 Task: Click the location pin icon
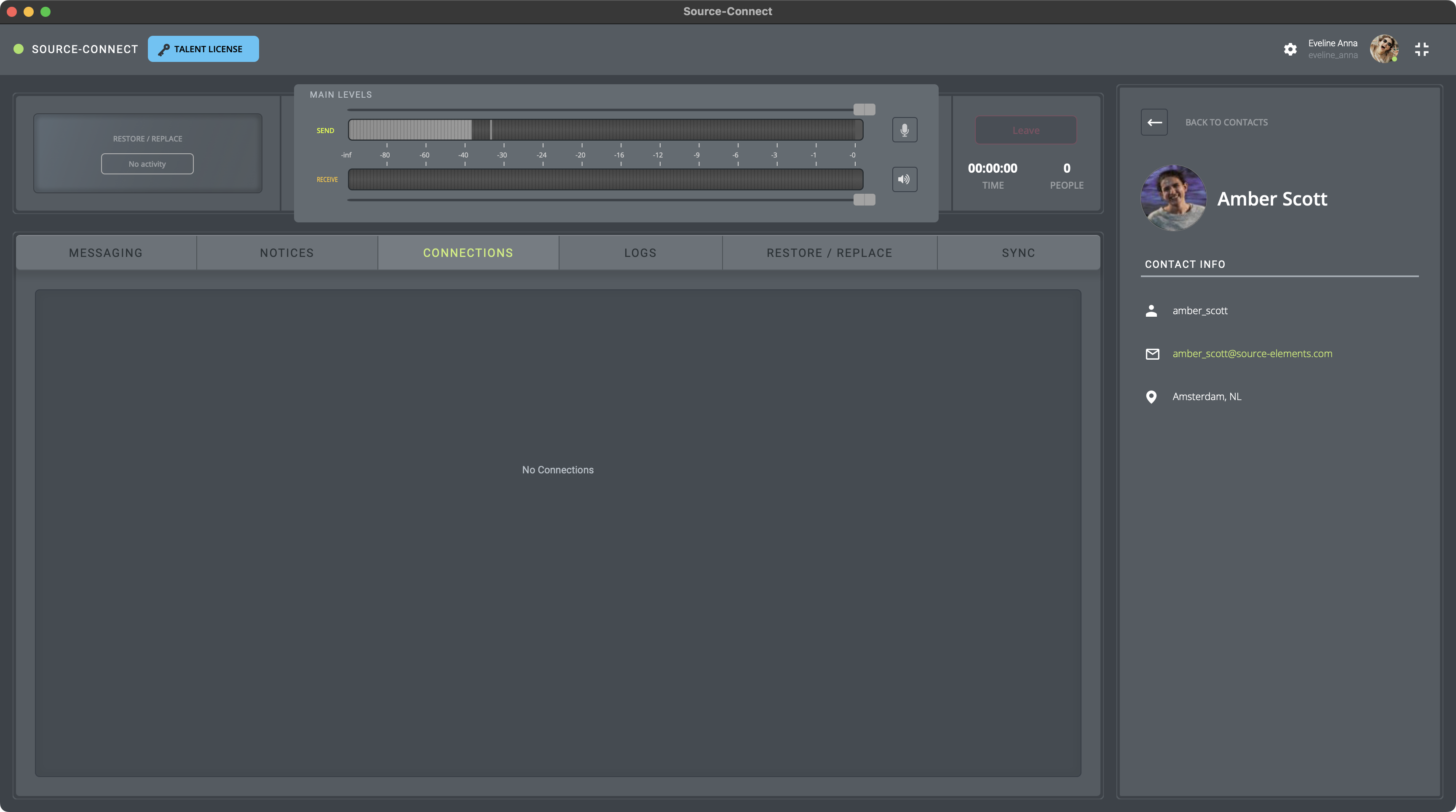click(1151, 397)
